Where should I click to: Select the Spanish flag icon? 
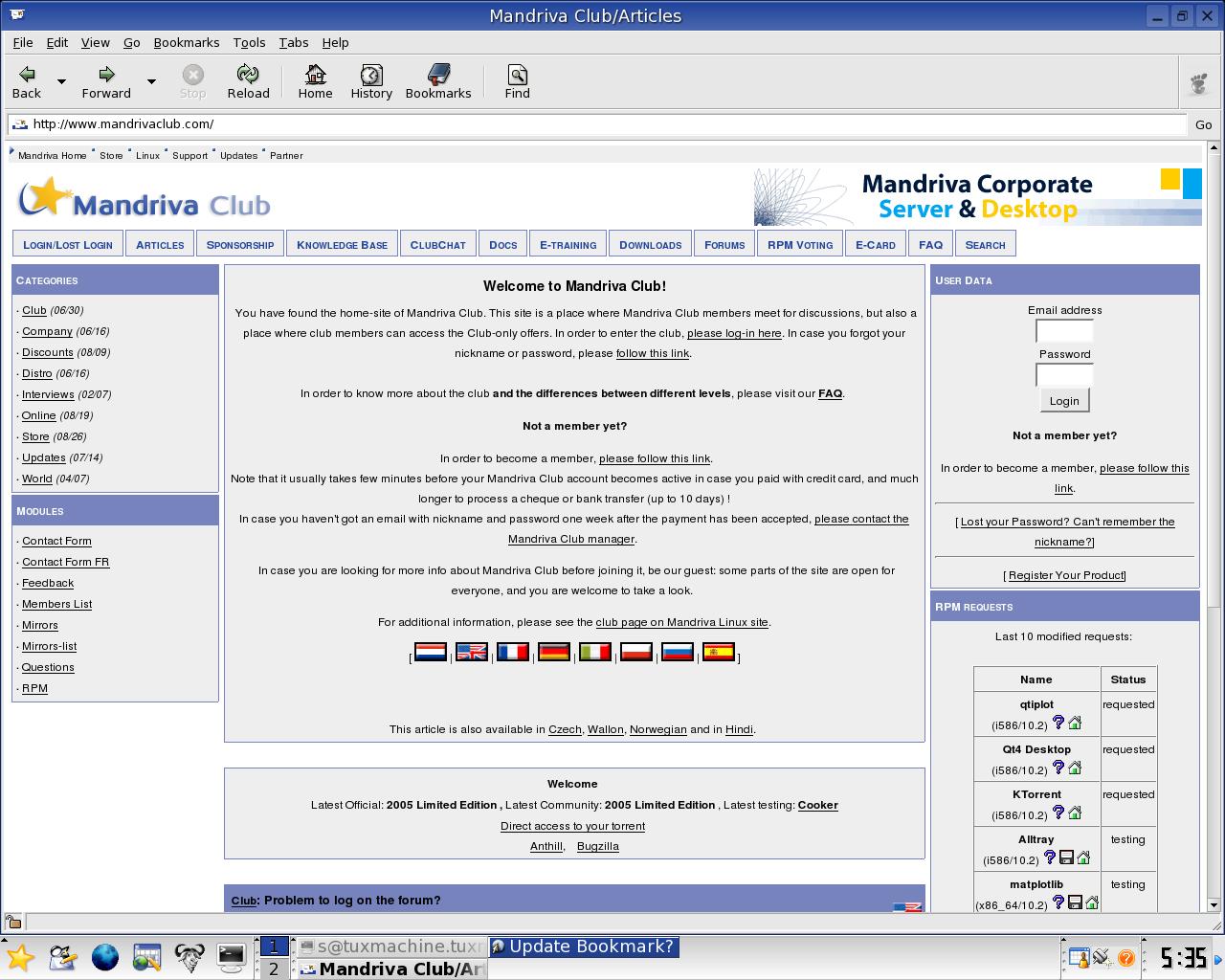719,653
